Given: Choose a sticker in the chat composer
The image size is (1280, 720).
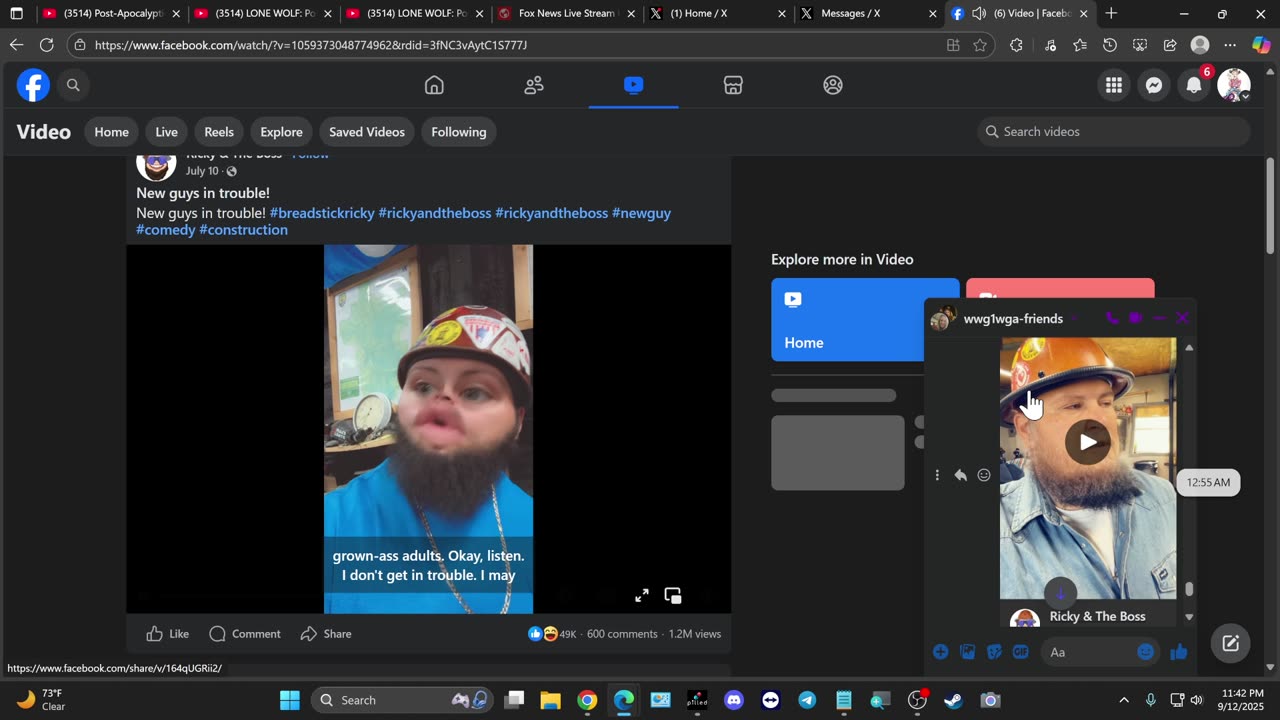Looking at the screenshot, I should pos(994,652).
